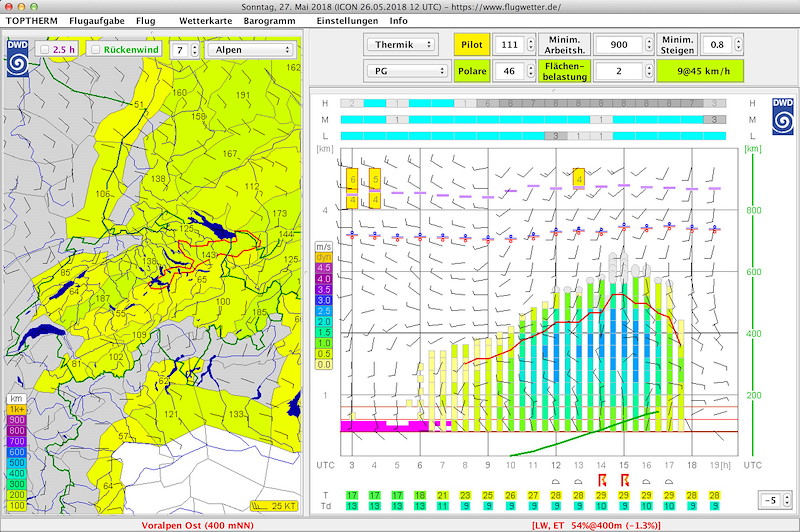Click the DWD logo on the map
Image resolution: width=800 pixels, height=532 pixels.
[x=18, y=59]
